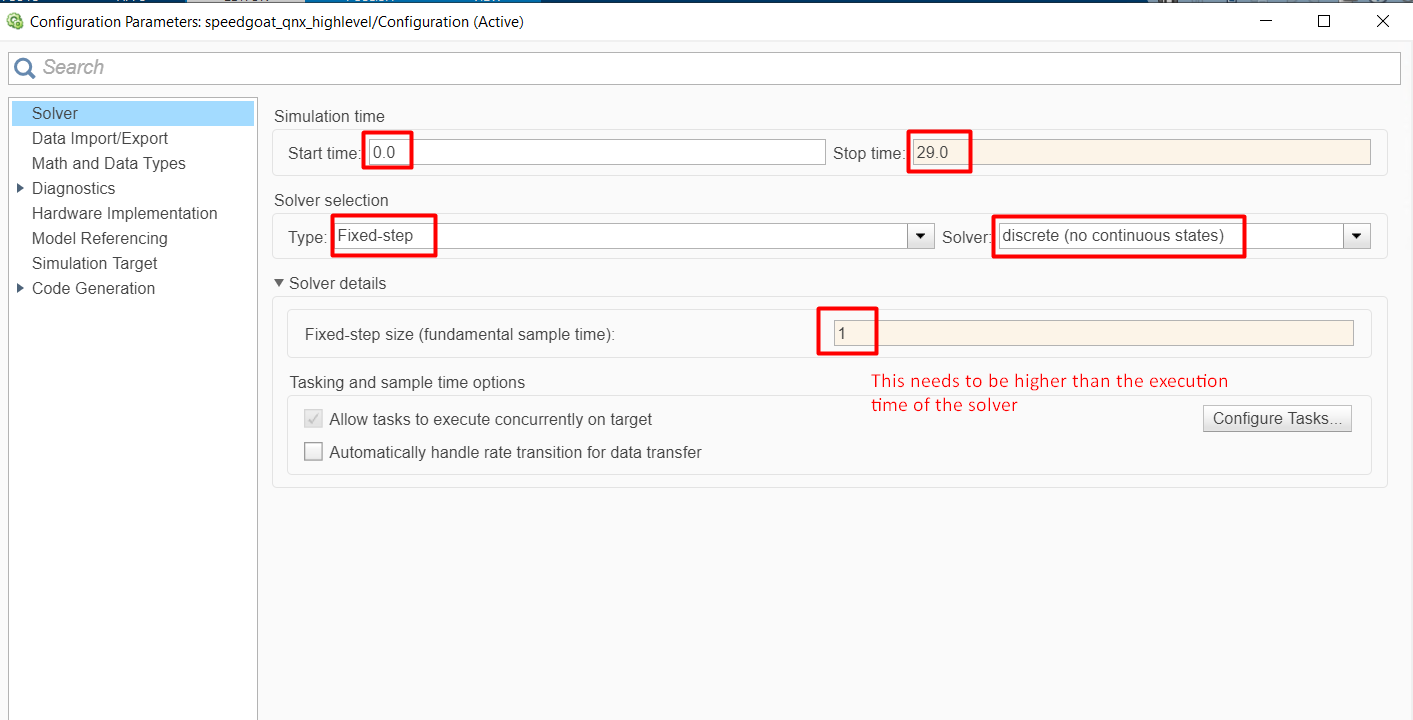Open the Solver selection dropdown arrow

1356,236
